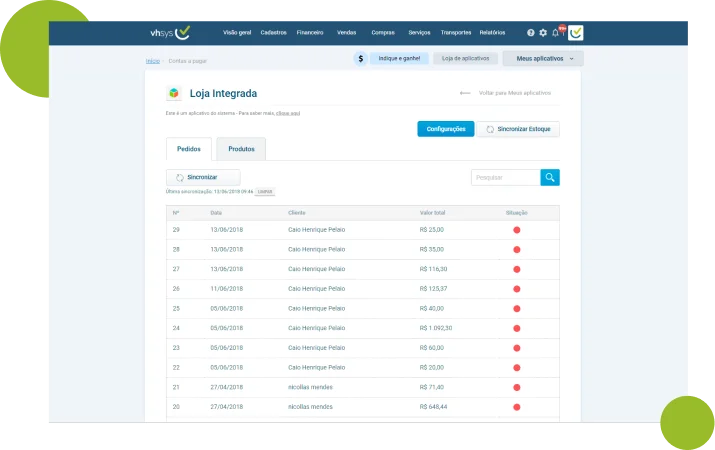The width and height of the screenshot is (715, 450).
Task: Open the Serviços menu
Action: (419, 33)
